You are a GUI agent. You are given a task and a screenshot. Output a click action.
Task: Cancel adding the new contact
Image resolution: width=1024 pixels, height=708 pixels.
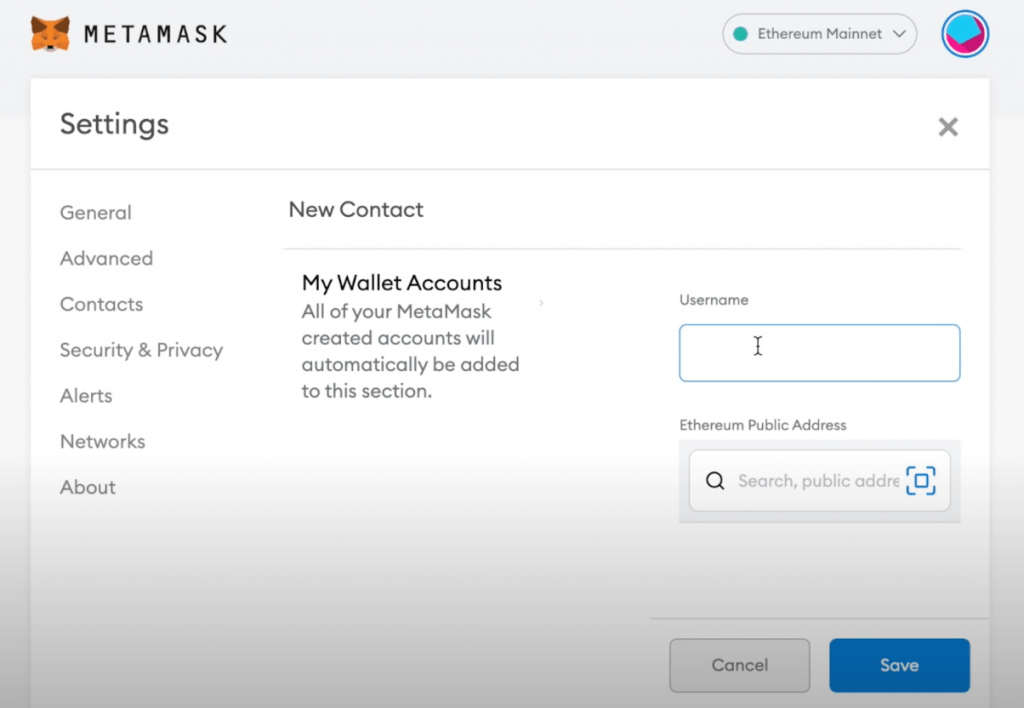tap(740, 665)
